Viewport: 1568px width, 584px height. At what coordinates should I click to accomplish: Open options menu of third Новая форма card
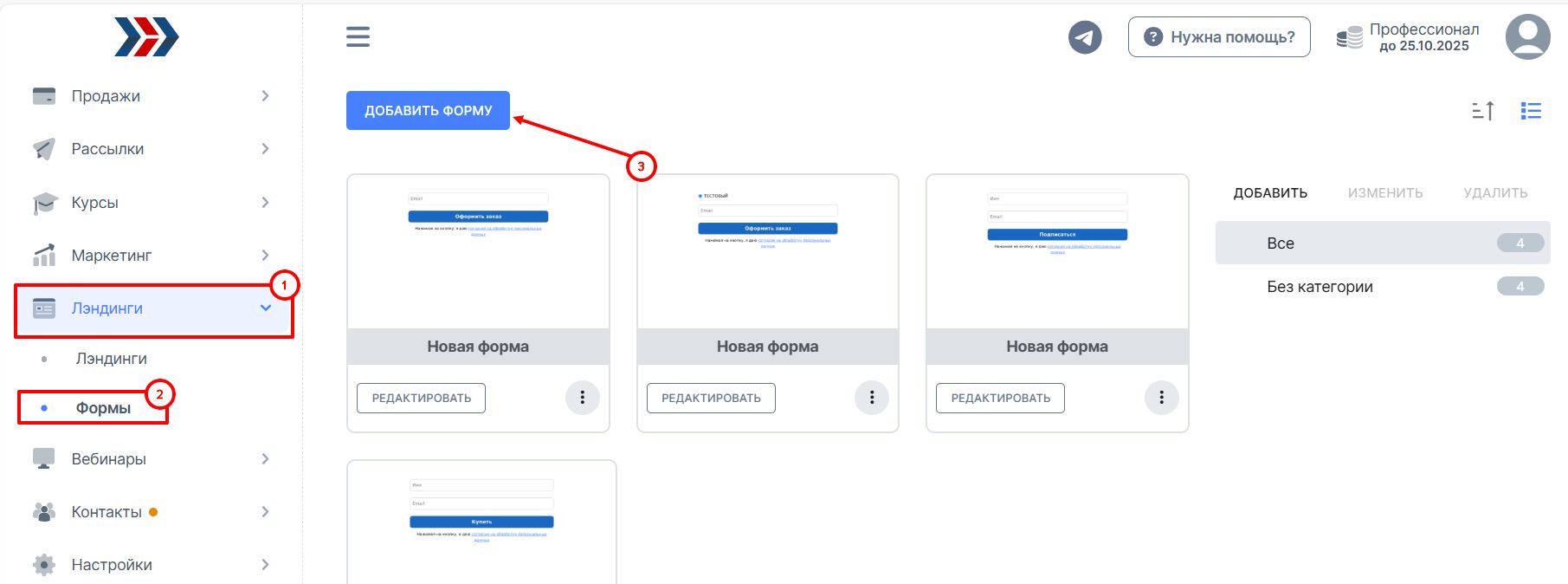tap(1162, 398)
